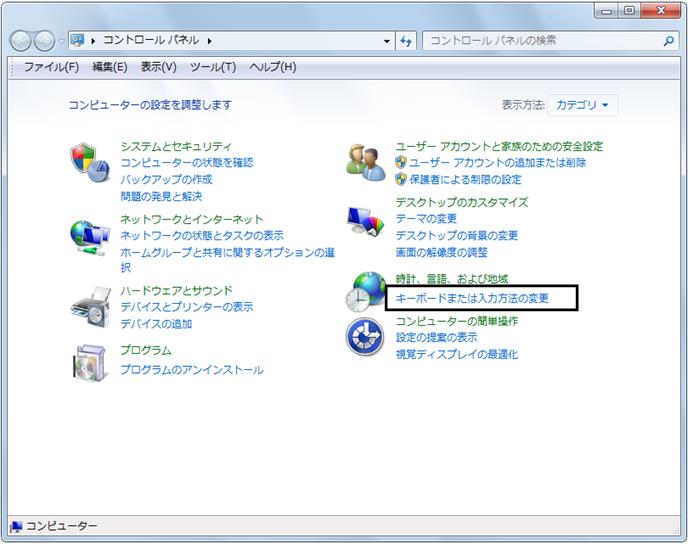Expand the arrow after コントロール パネル breadcrumb
The image size is (688, 544).
pos(210,41)
